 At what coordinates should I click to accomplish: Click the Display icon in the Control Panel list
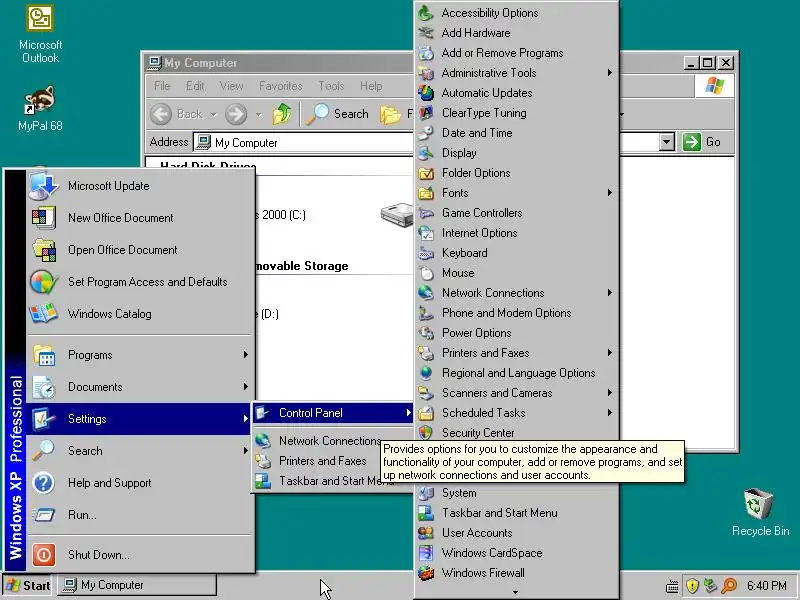click(x=426, y=153)
